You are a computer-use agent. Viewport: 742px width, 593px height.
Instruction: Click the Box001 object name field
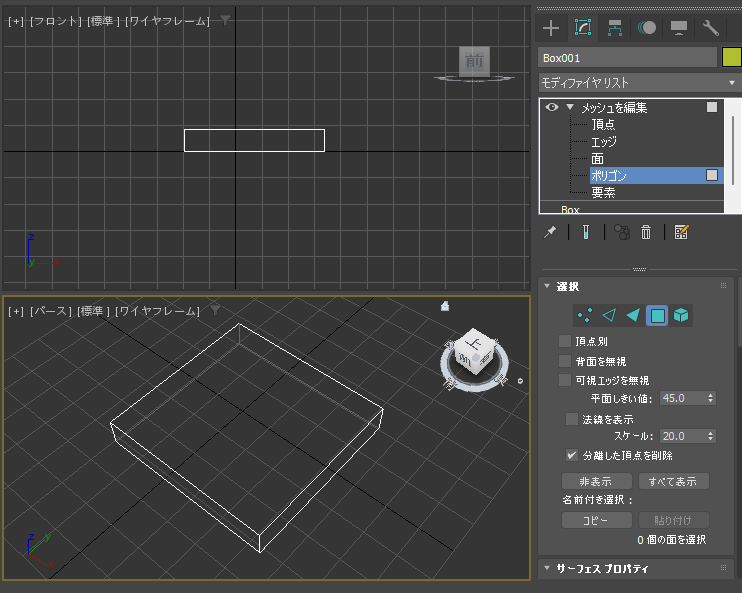(x=627, y=58)
